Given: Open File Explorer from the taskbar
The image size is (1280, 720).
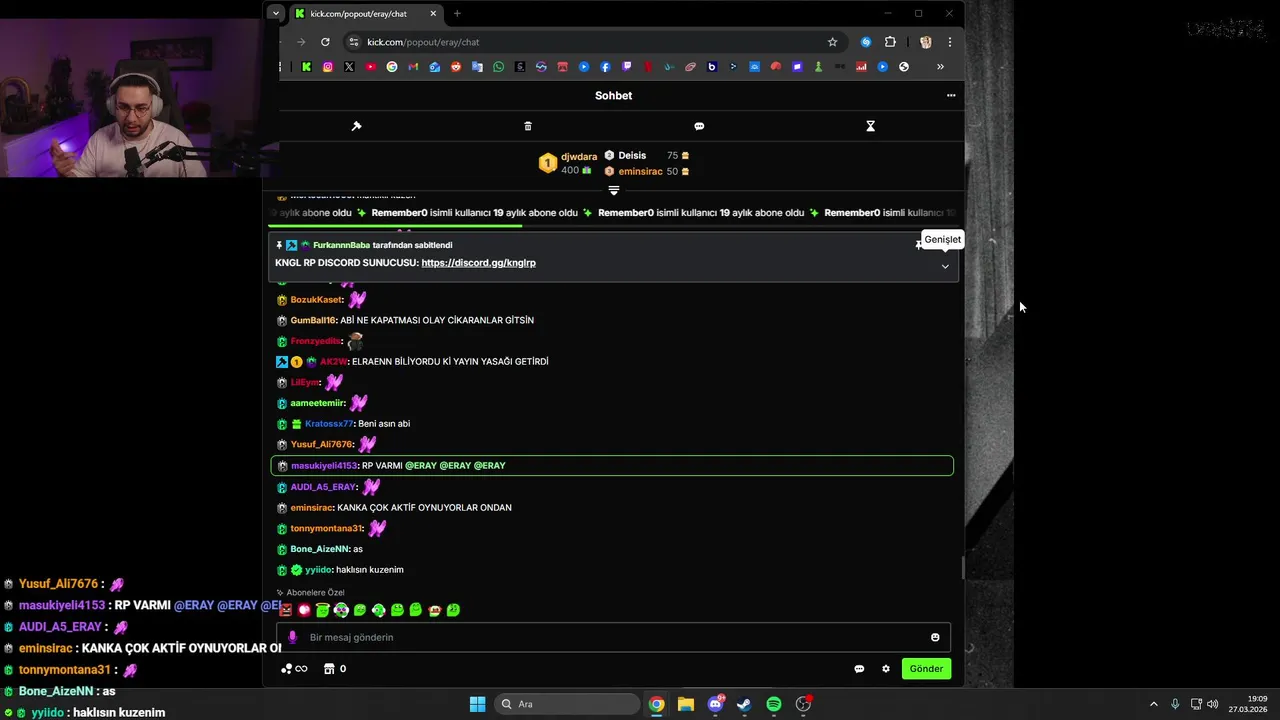Looking at the screenshot, I should 686,704.
